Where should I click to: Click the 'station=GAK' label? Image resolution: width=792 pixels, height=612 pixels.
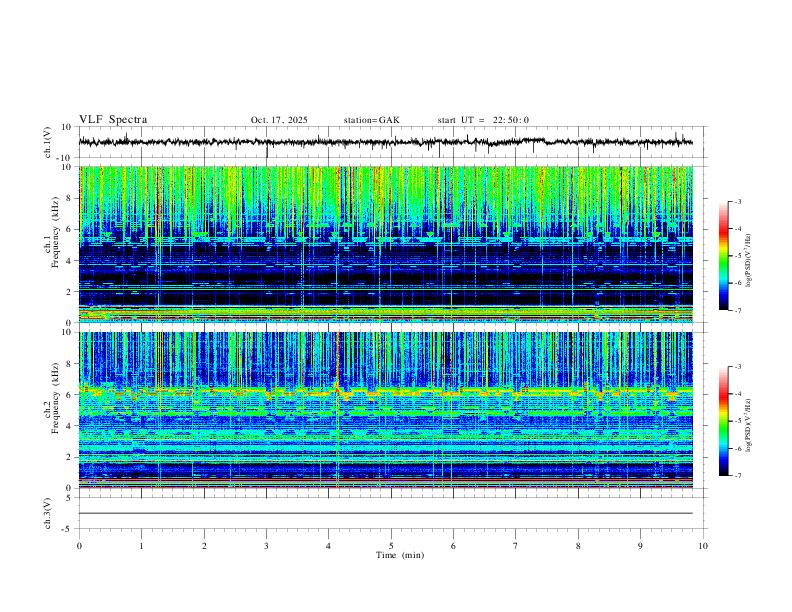point(371,120)
